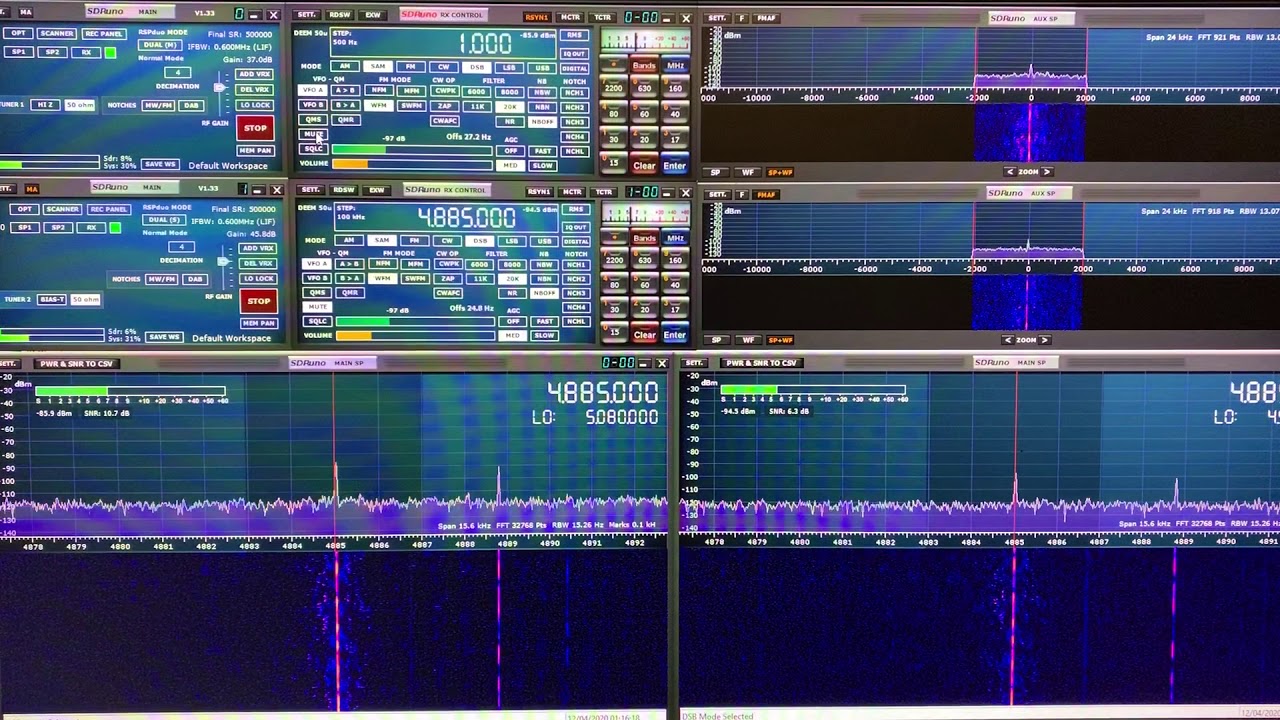This screenshot has width=1280, height=720.
Task: Toggle HI Z in Tuner 1 Main window
Action: pos(45,105)
